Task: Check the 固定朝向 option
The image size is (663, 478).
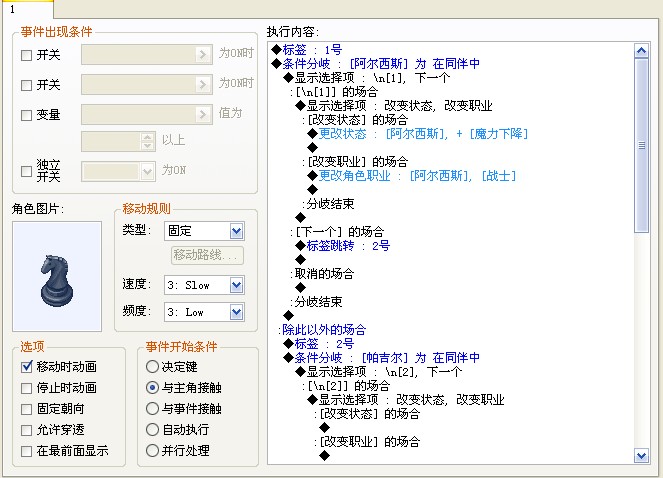Action: pos(27,409)
